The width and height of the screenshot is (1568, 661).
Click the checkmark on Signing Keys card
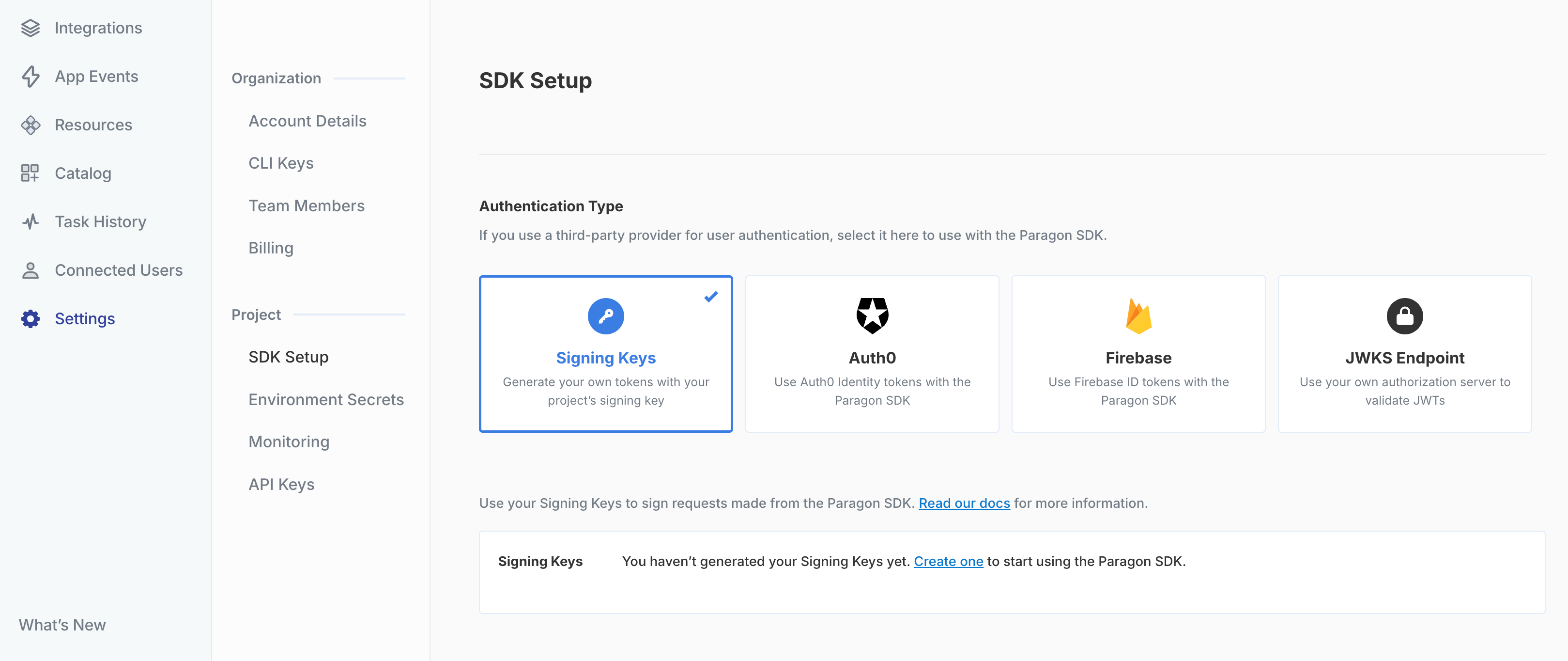pyautogui.click(x=710, y=297)
